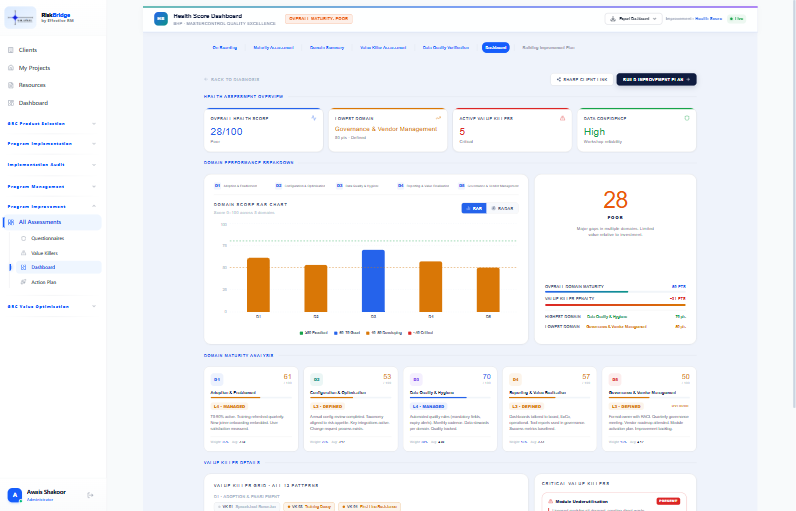Click Back to Diagnosis link
The width and height of the screenshot is (796, 511).
coord(232,80)
